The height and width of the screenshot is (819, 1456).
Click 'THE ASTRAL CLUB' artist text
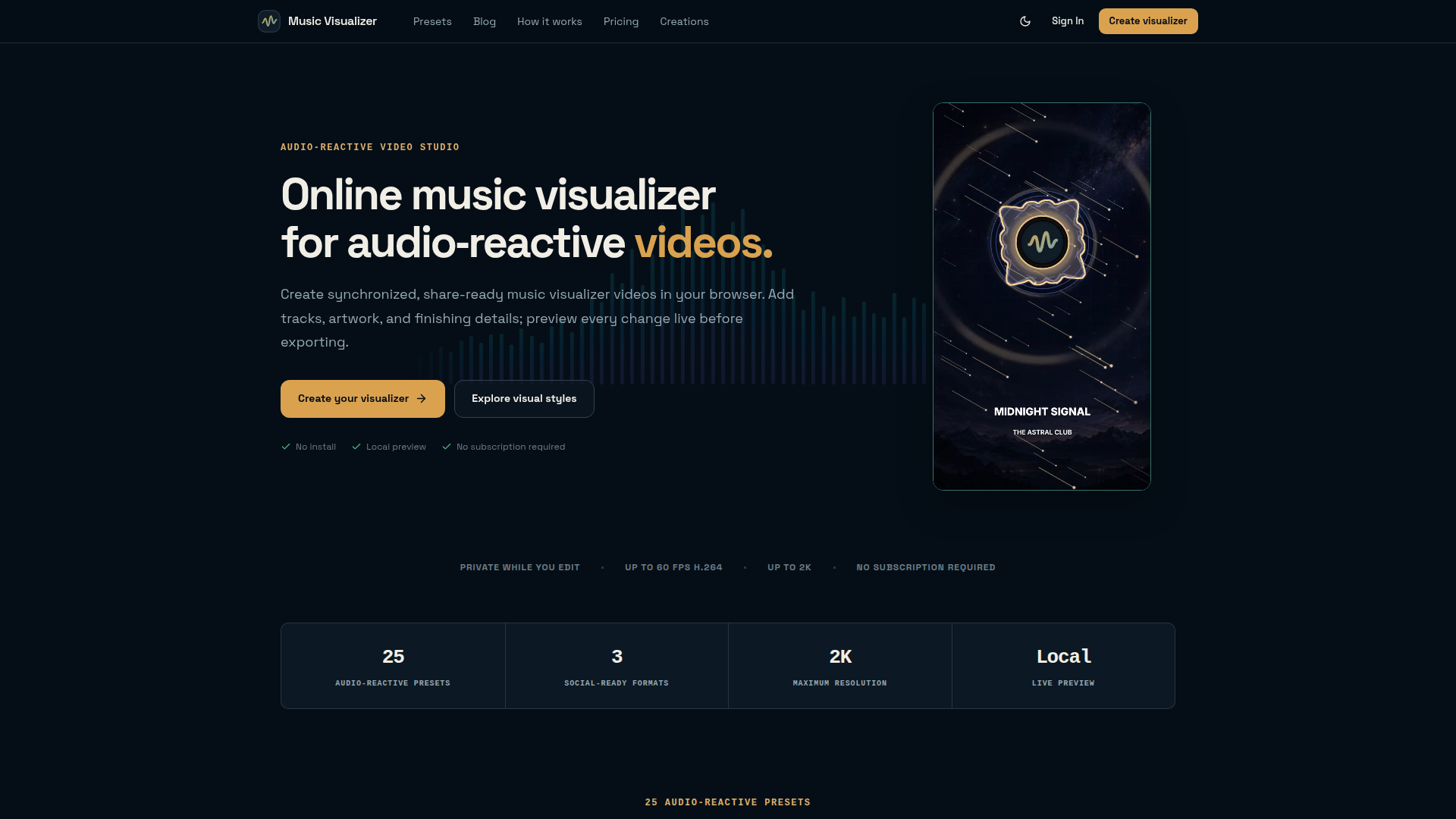point(1042,432)
